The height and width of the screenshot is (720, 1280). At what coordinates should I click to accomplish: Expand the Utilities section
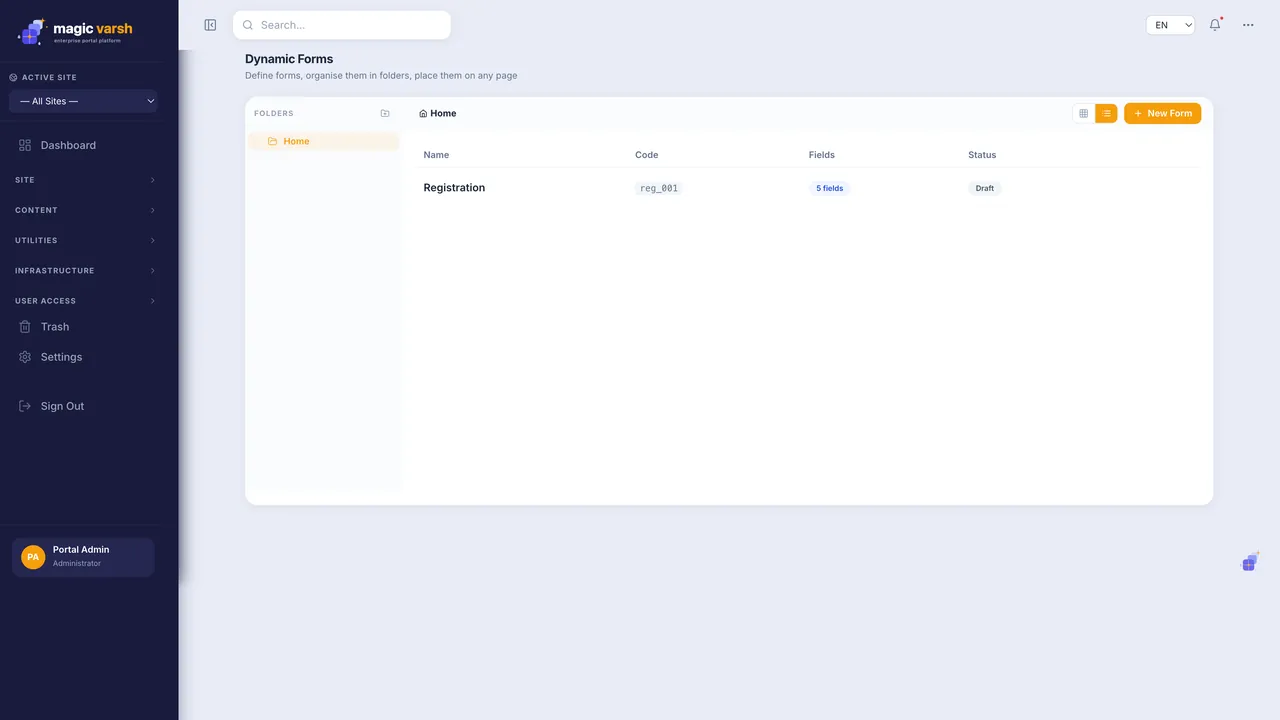(86, 240)
